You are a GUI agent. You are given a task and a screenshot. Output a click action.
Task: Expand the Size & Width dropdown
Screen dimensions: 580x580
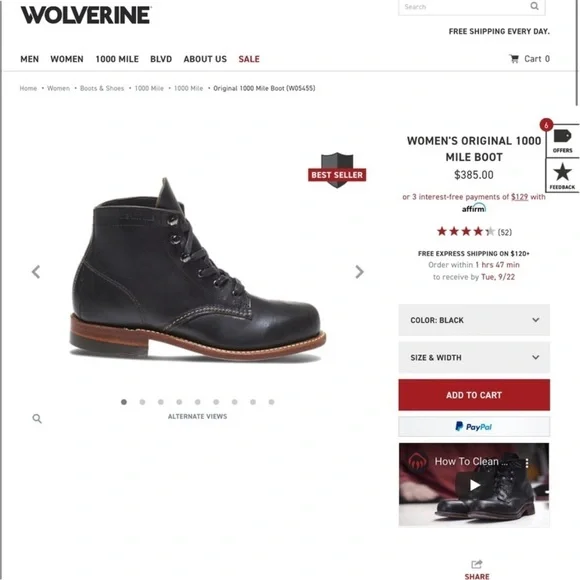coord(474,357)
